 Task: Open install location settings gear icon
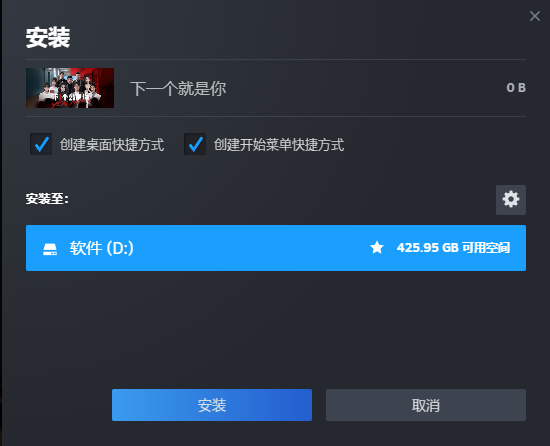tap(511, 200)
